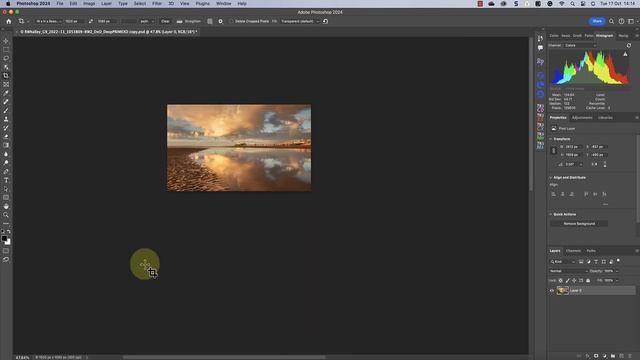Viewport: 640px width, 360px height.
Task: Switch to the Libraries tab
Action: (x=605, y=118)
